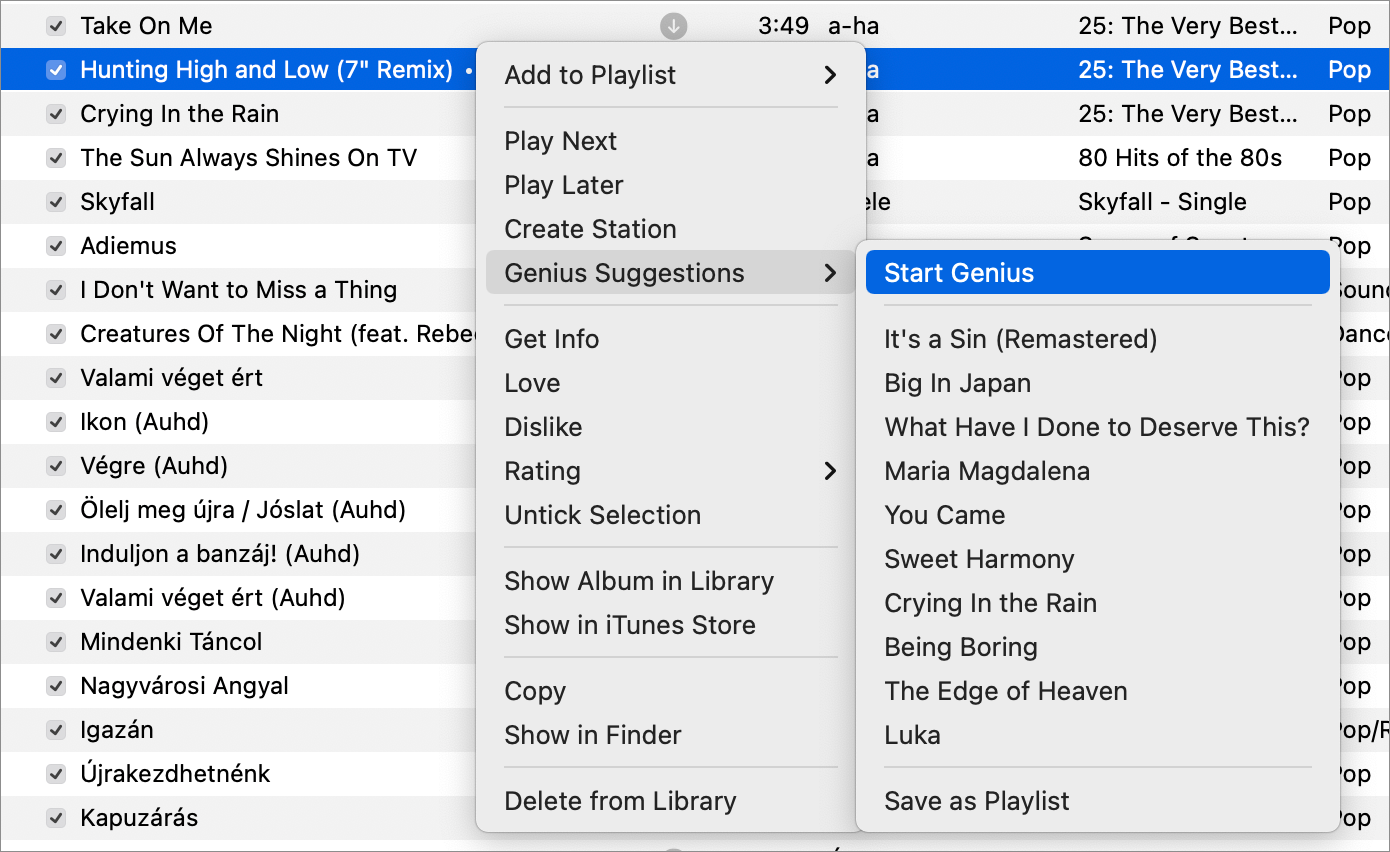The width and height of the screenshot is (1390, 852).
Task: Untick the Skyfall song checkbox
Action: tap(57, 202)
